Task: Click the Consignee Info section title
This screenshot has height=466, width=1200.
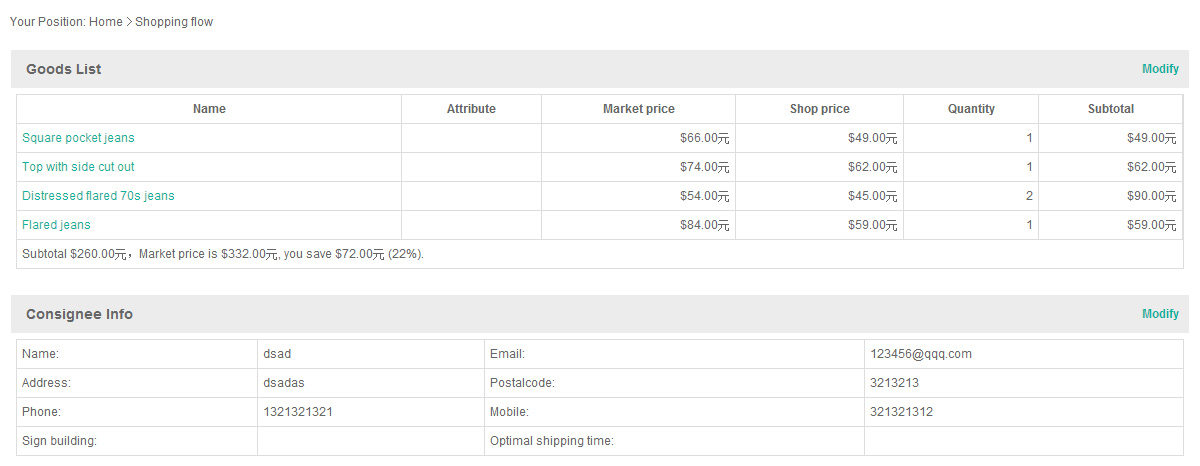Action: [x=79, y=314]
